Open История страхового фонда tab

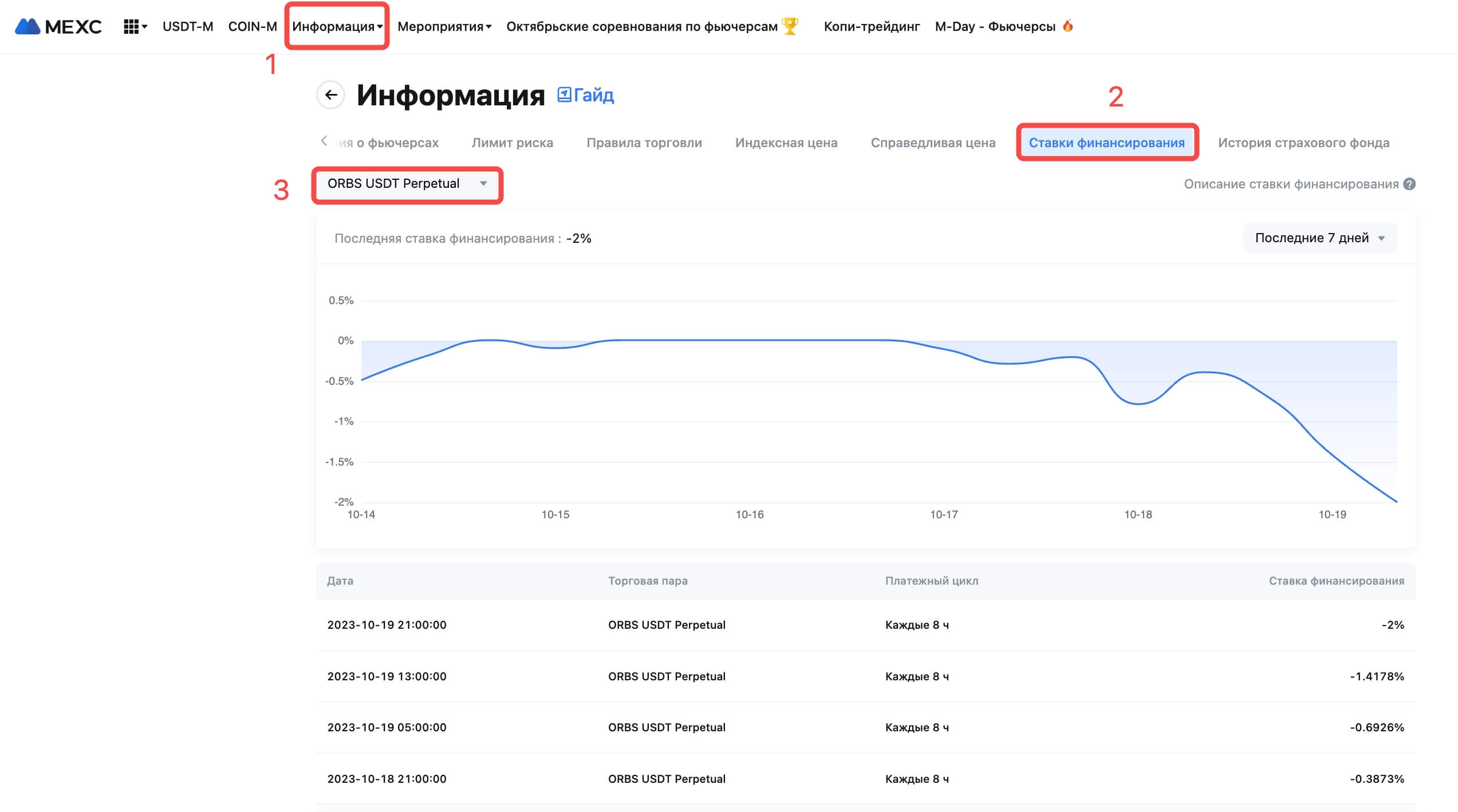tap(1303, 143)
